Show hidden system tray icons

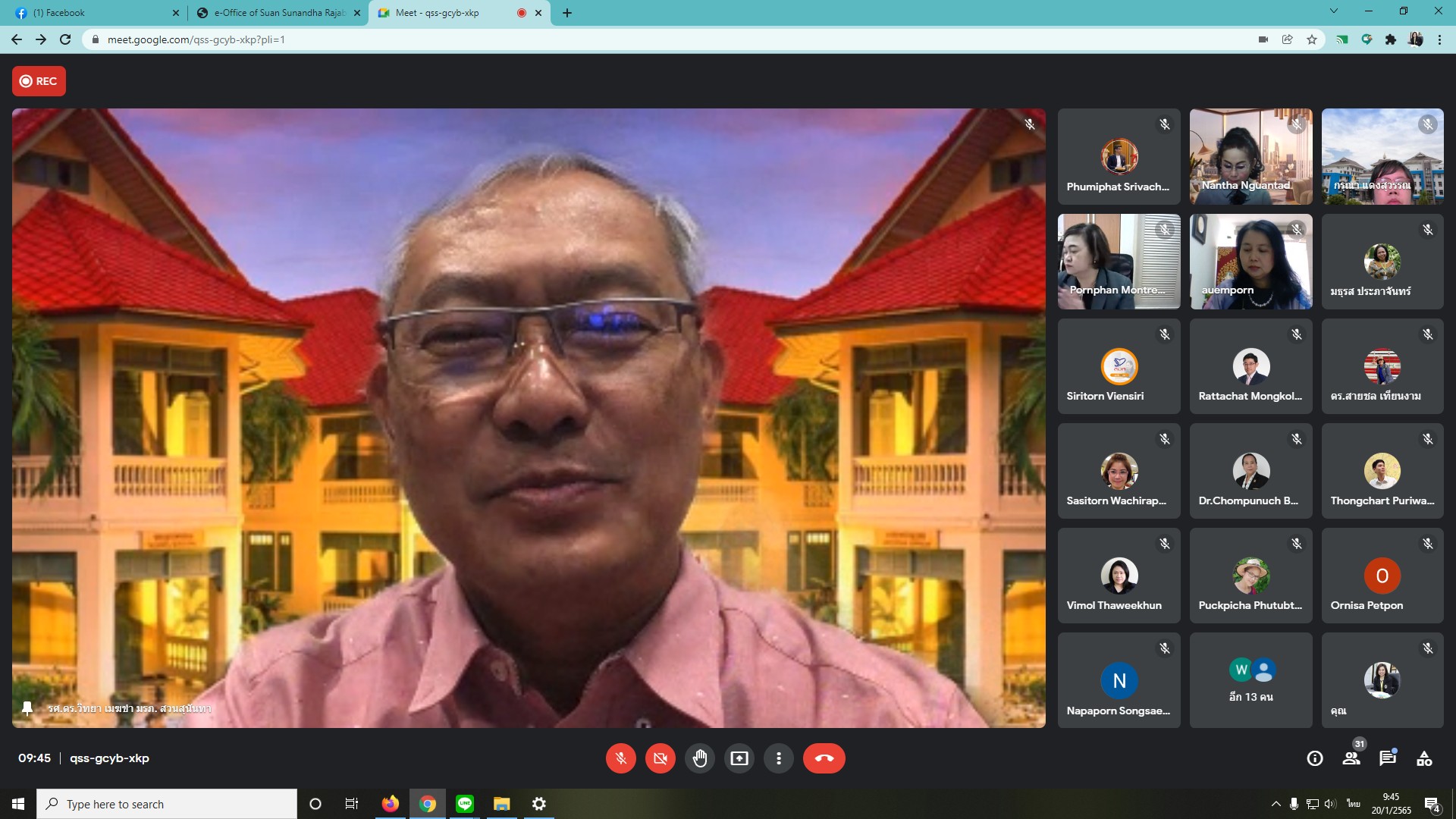[x=1276, y=804]
